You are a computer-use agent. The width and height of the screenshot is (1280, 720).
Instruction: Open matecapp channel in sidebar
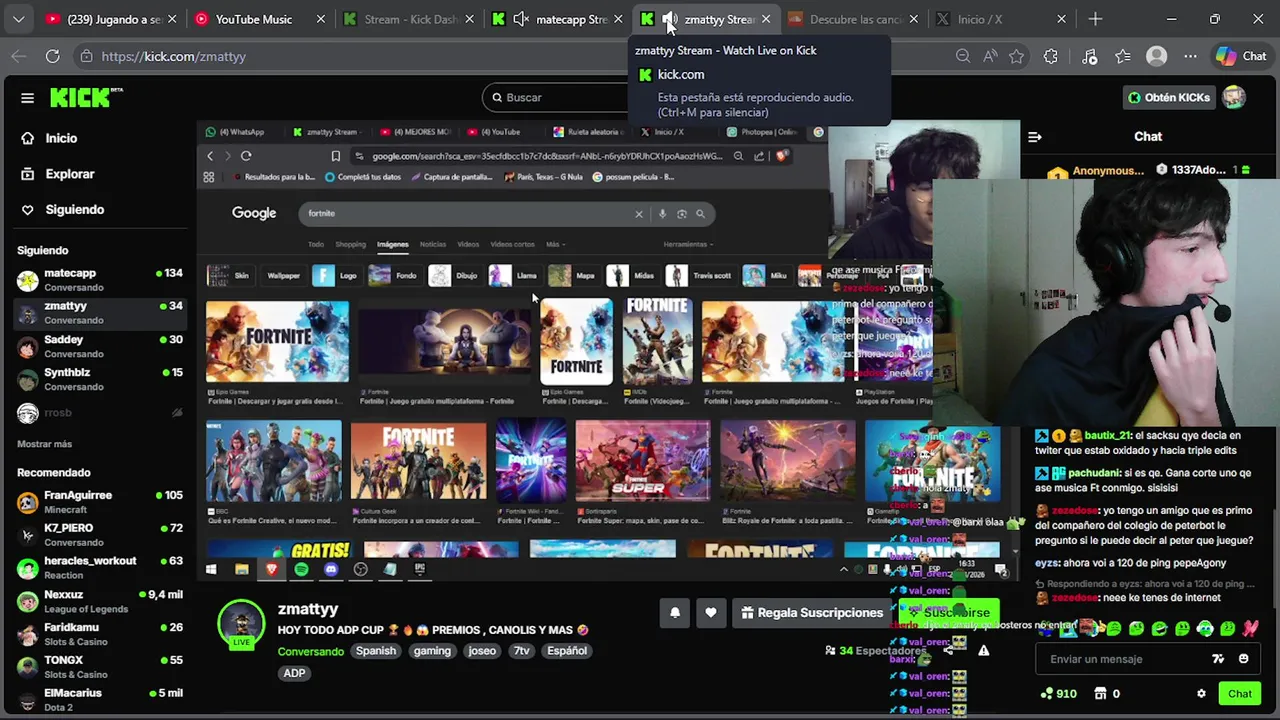point(100,280)
